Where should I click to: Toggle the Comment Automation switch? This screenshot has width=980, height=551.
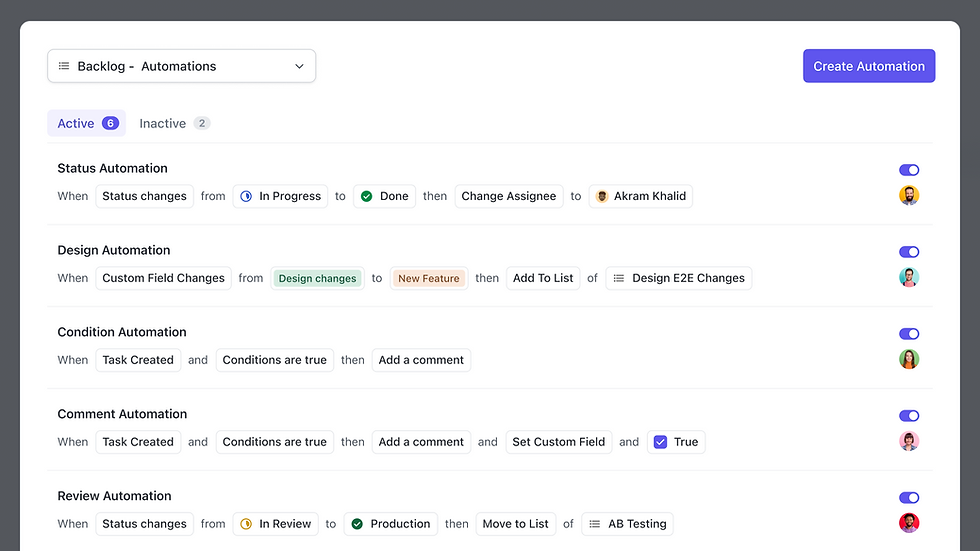[x=908, y=416]
